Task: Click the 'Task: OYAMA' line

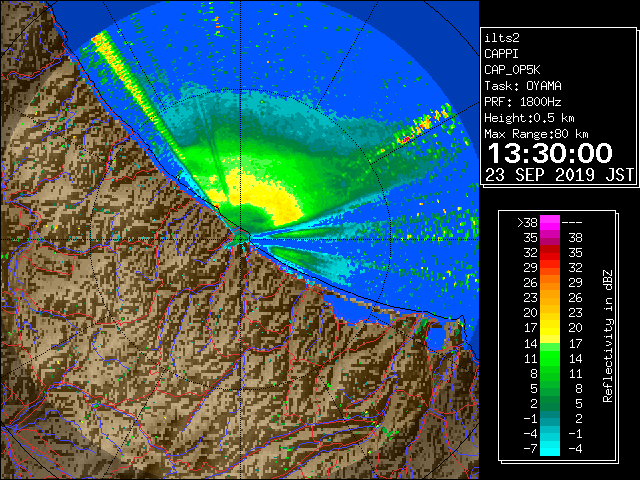Action: pos(523,86)
